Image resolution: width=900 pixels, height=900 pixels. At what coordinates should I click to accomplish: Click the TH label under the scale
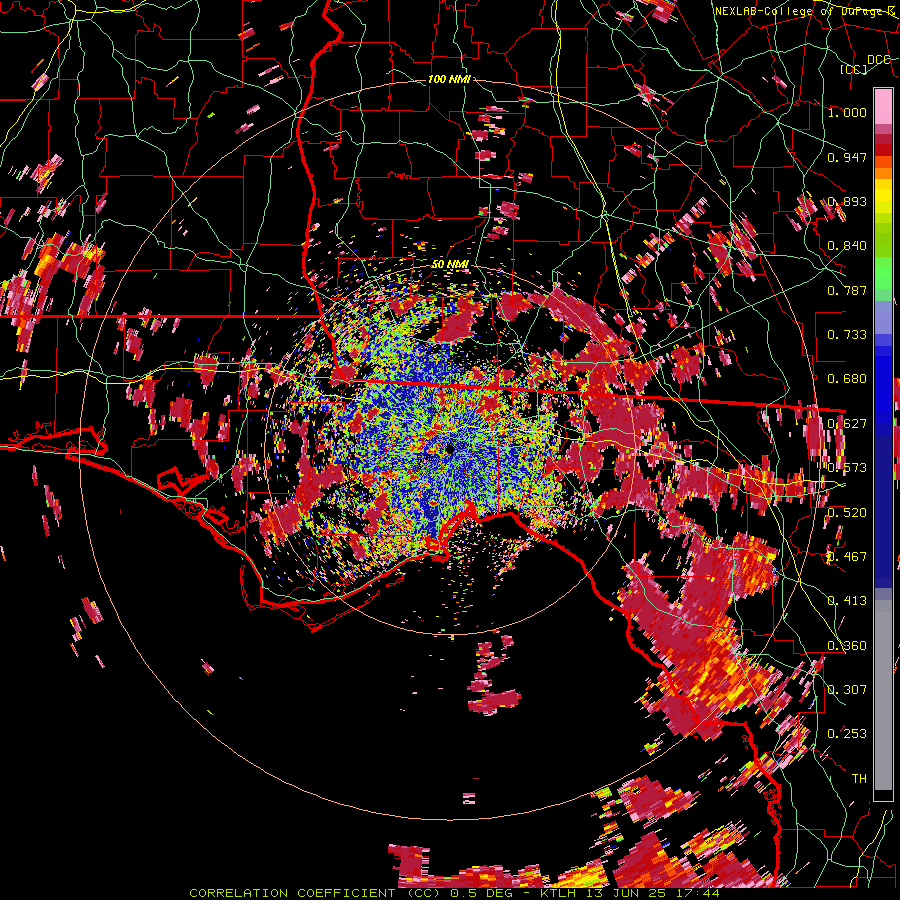(x=859, y=779)
